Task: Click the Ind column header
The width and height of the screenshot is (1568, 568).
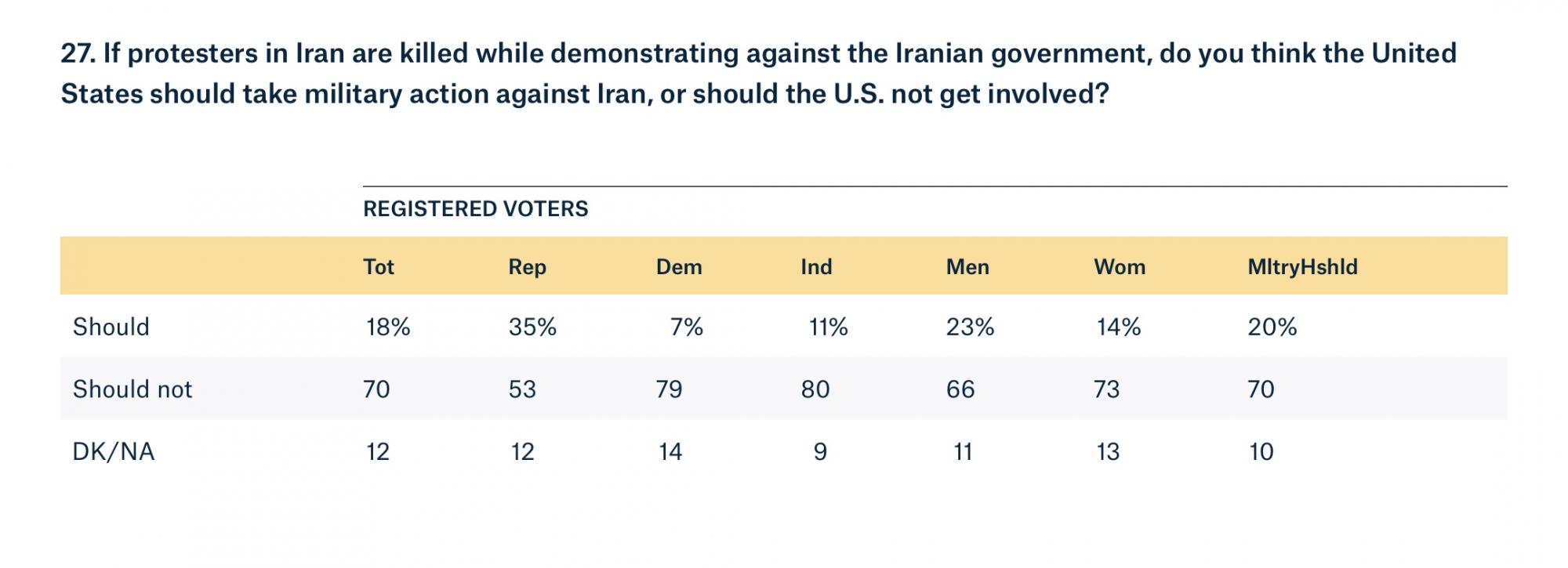Action: pyautogui.click(x=816, y=267)
